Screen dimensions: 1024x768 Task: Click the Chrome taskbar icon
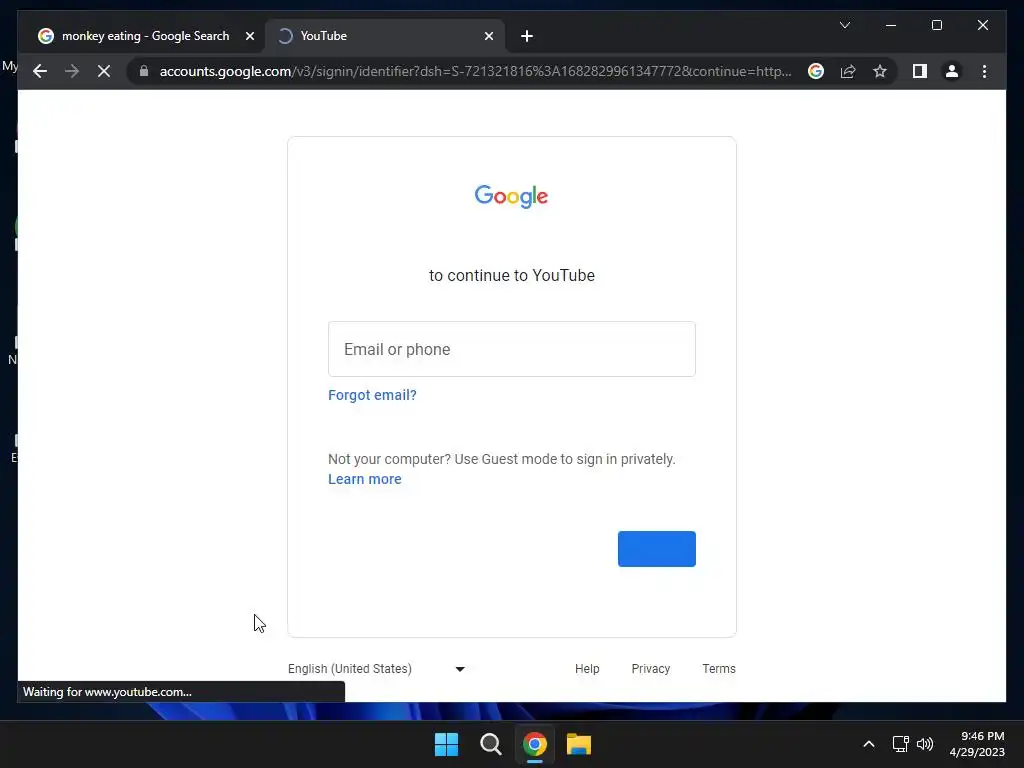[x=534, y=744]
